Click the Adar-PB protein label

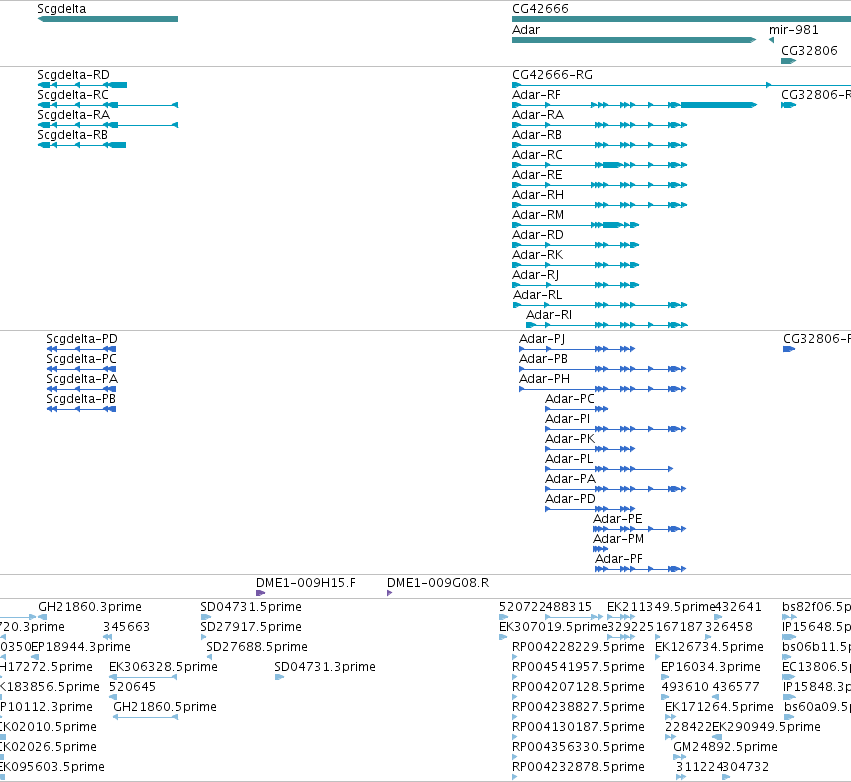coord(543,359)
